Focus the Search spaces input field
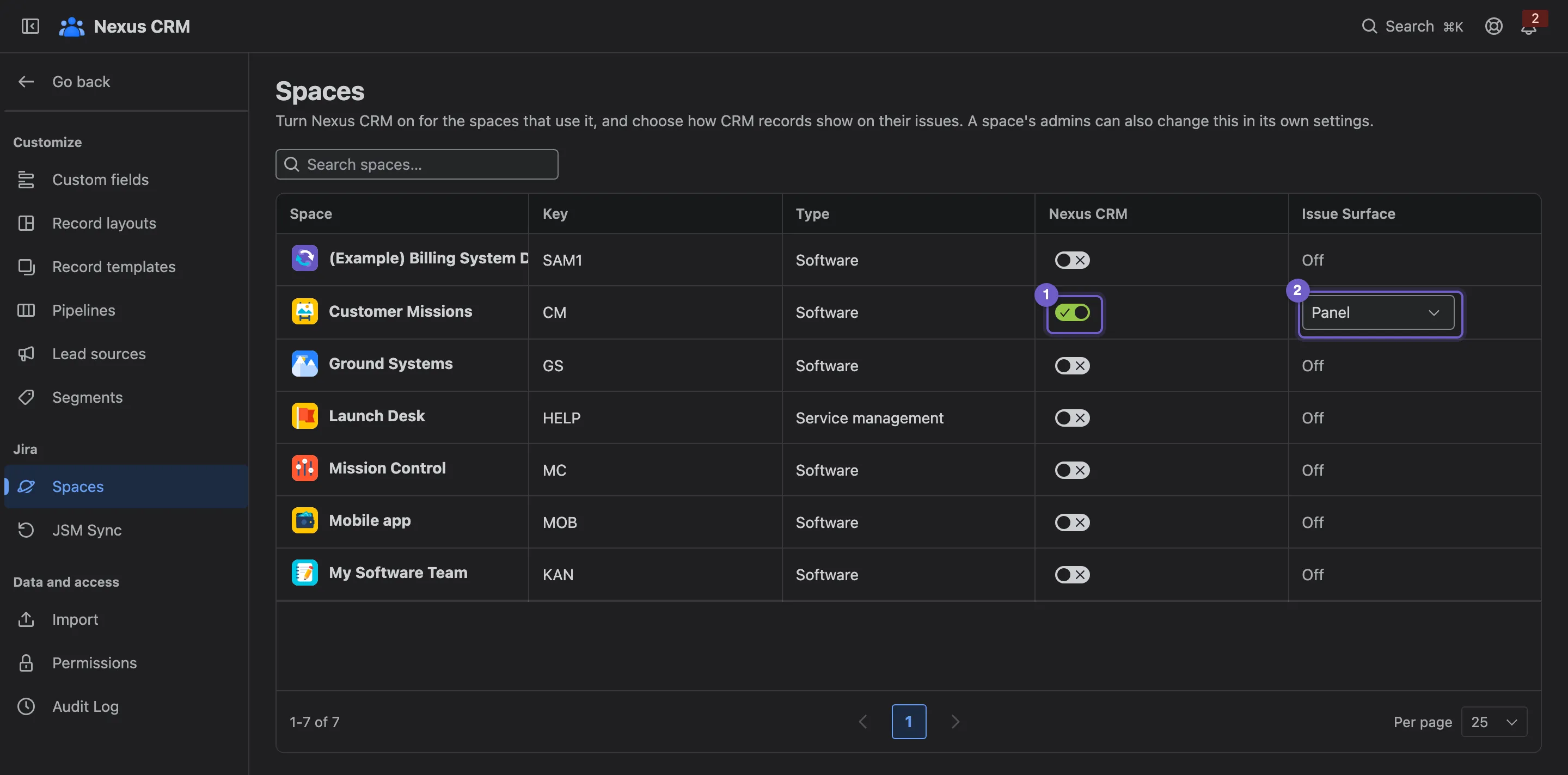 (x=417, y=164)
